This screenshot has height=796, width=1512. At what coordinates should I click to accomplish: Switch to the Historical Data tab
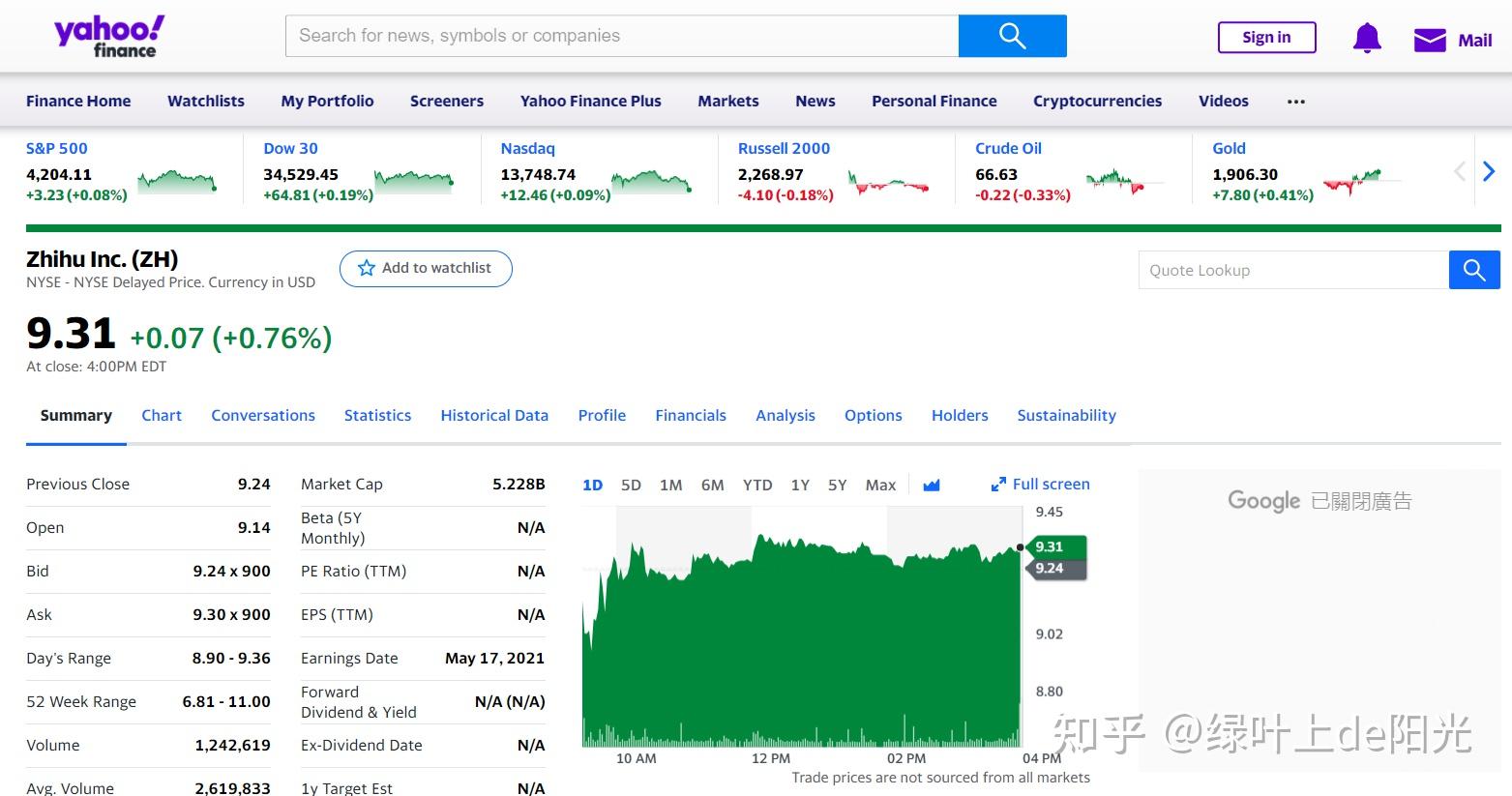click(x=494, y=415)
